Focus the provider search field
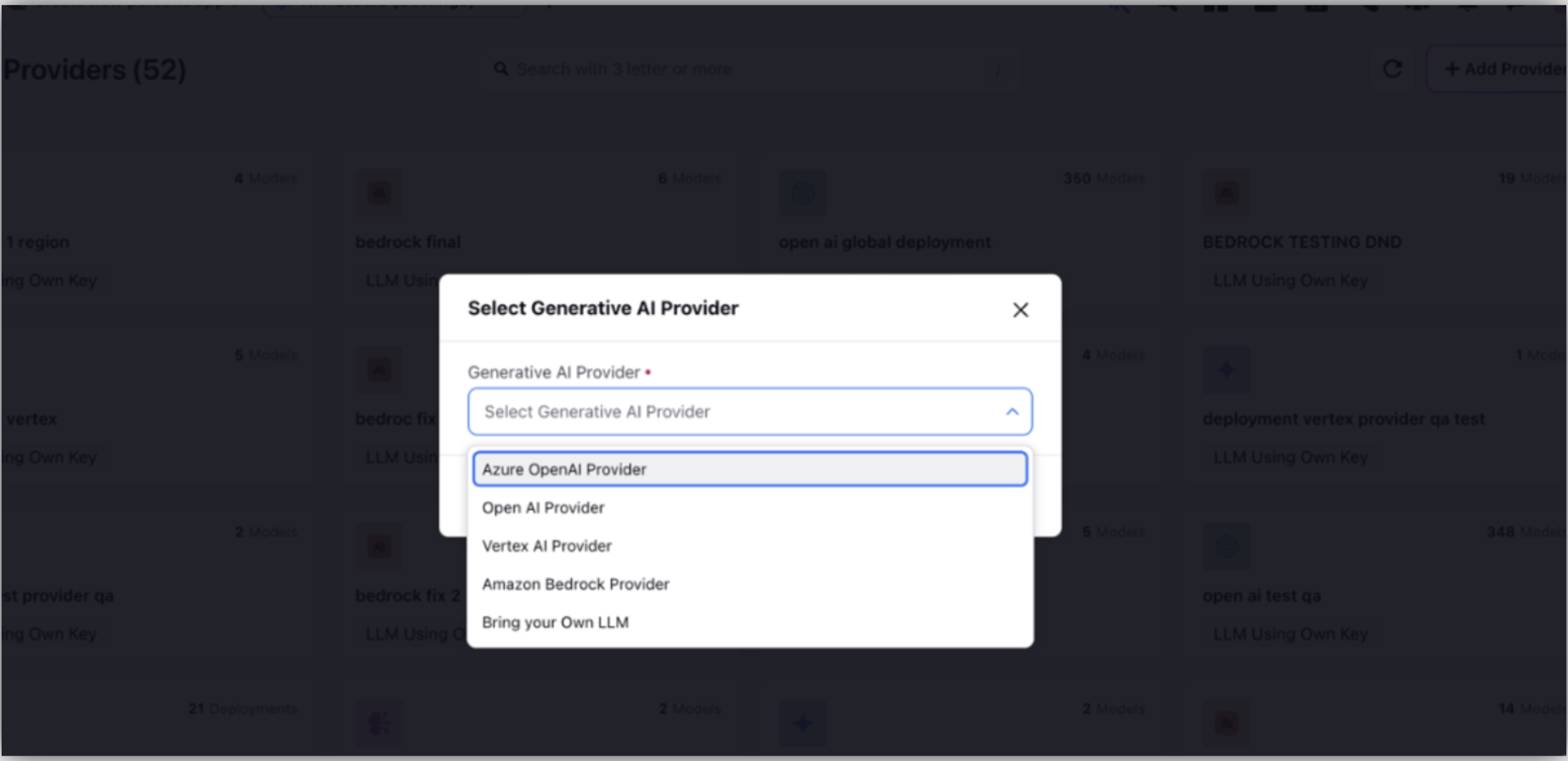This screenshot has height=761, width=1568. pos(751,69)
